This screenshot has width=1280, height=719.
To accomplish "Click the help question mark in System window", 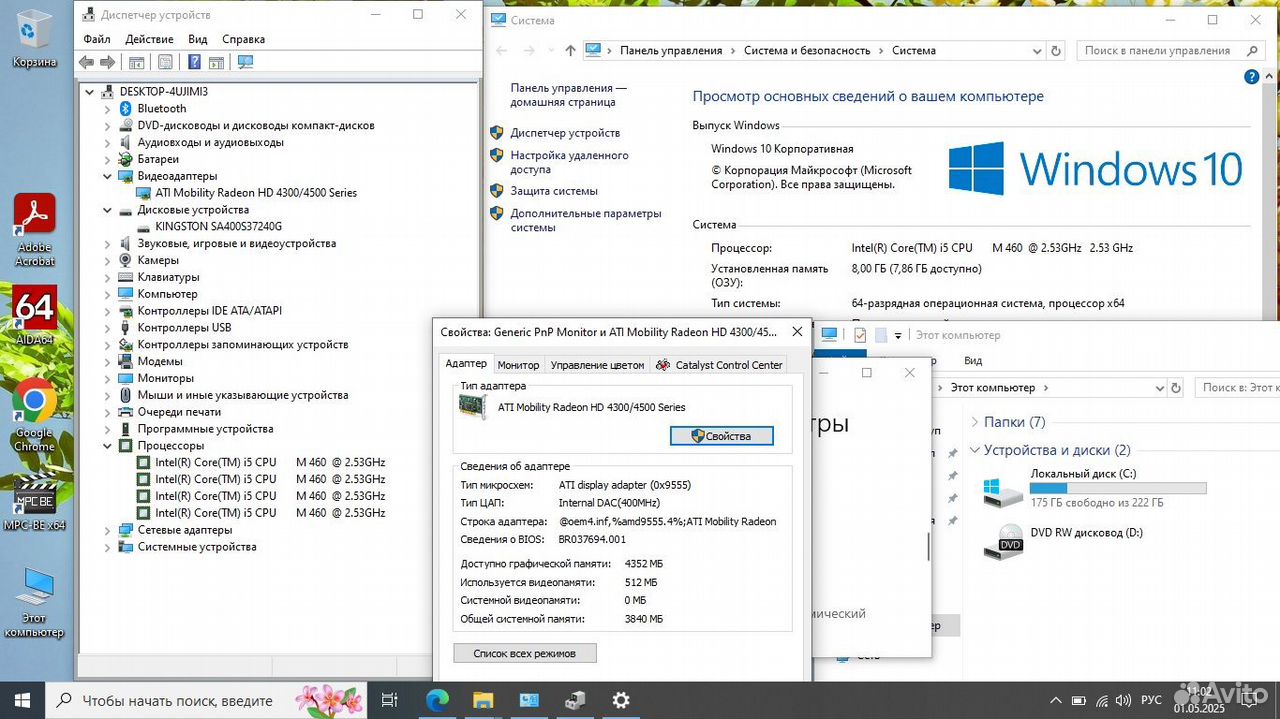I will point(1251,77).
